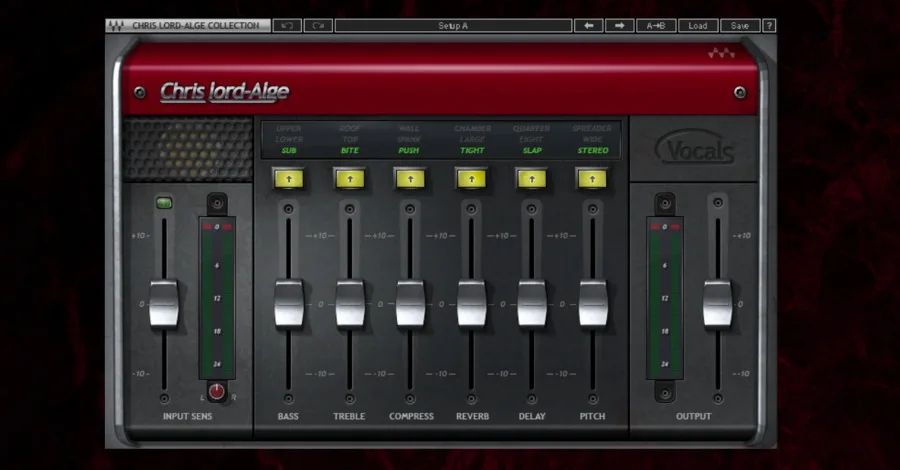Load the previous preset with the left arrow
The image size is (900, 470).
tap(588, 26)
